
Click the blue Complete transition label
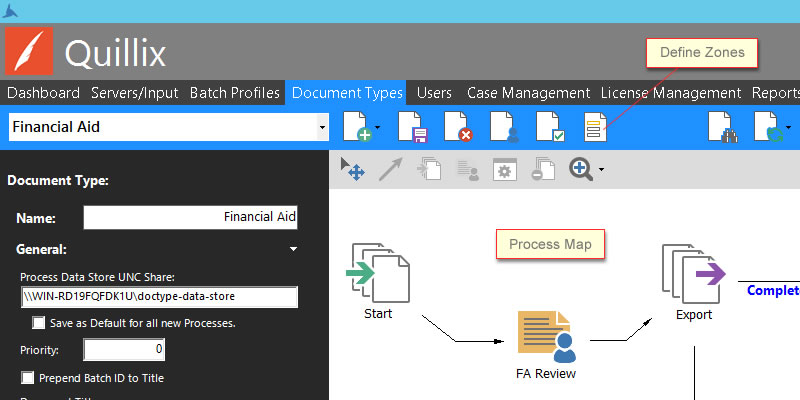coord(773,290)
